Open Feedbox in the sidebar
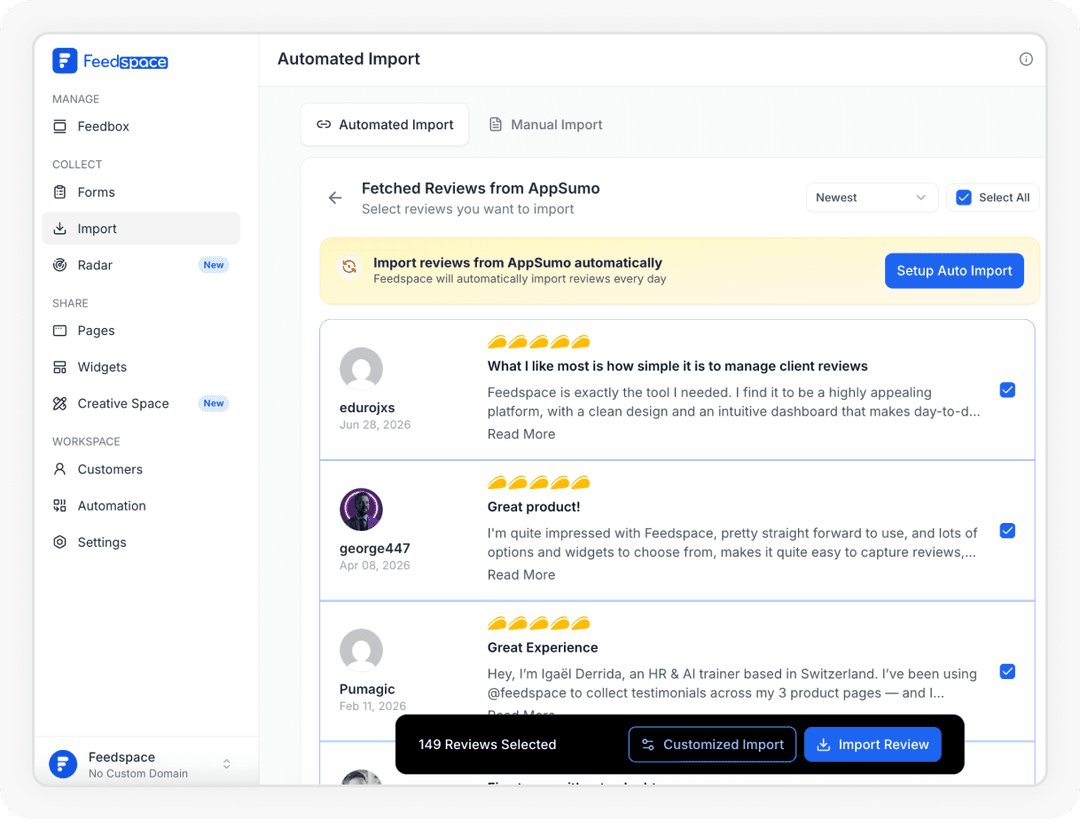 (x=141, y=126)
